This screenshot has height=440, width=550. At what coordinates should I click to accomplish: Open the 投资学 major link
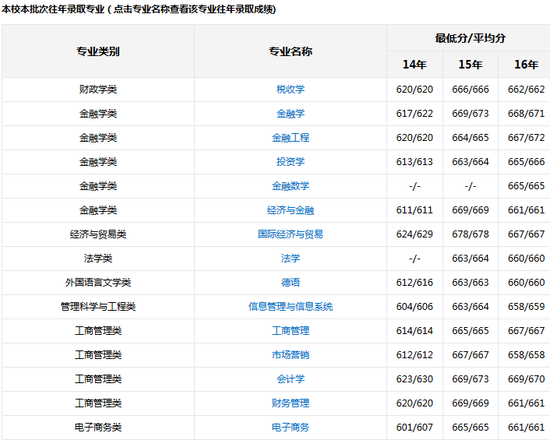point(290,162)
